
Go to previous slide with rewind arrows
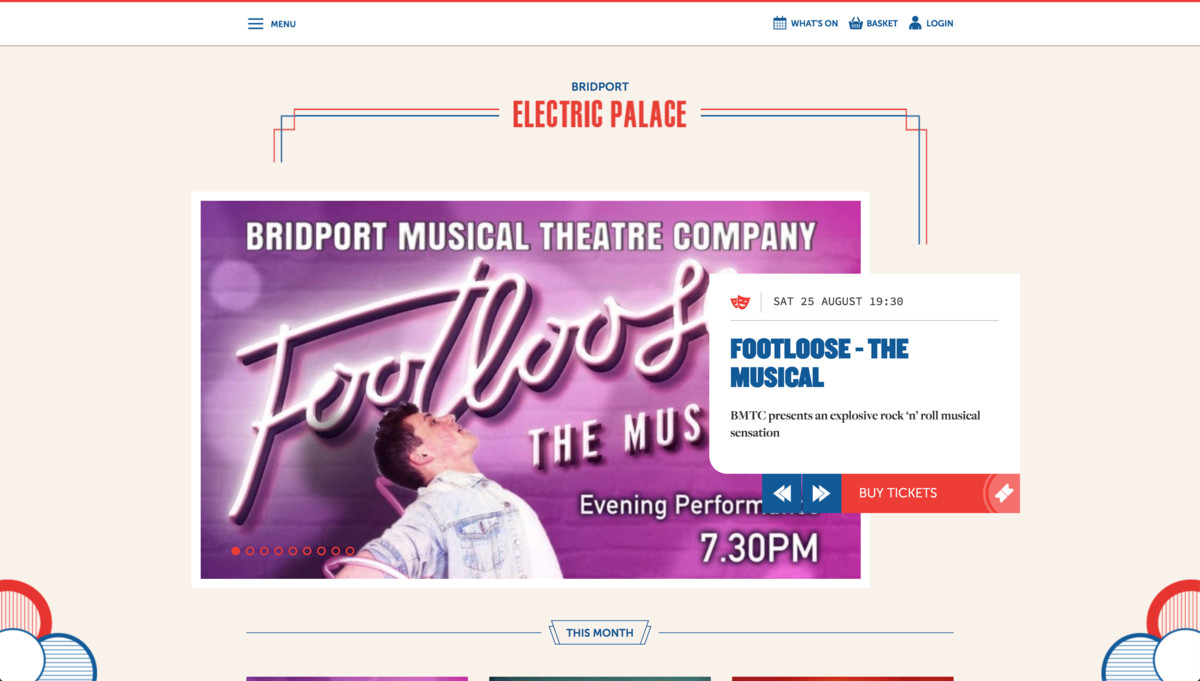coord(782,493)
